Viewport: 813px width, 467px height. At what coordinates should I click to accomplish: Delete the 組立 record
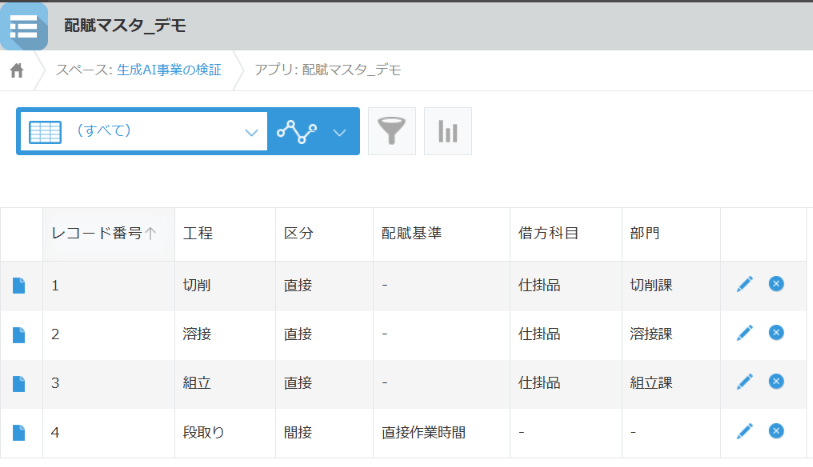coord(776,381)
